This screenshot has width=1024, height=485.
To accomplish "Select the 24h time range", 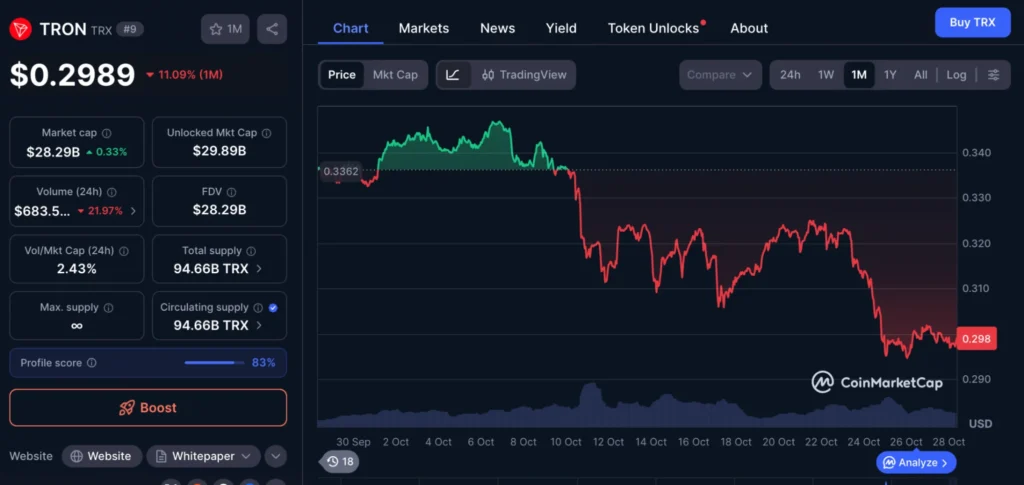I will [x=790, y=75].
